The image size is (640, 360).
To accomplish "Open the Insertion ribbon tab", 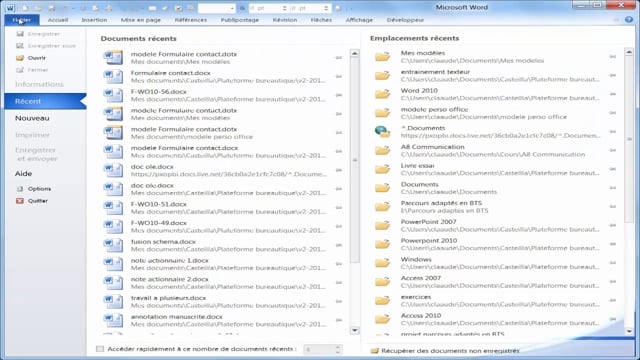I will 94,20.
